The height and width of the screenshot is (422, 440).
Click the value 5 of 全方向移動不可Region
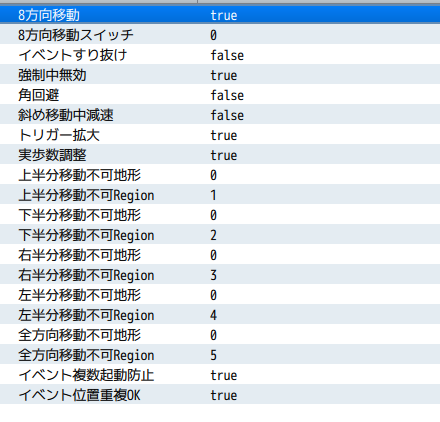213,355
